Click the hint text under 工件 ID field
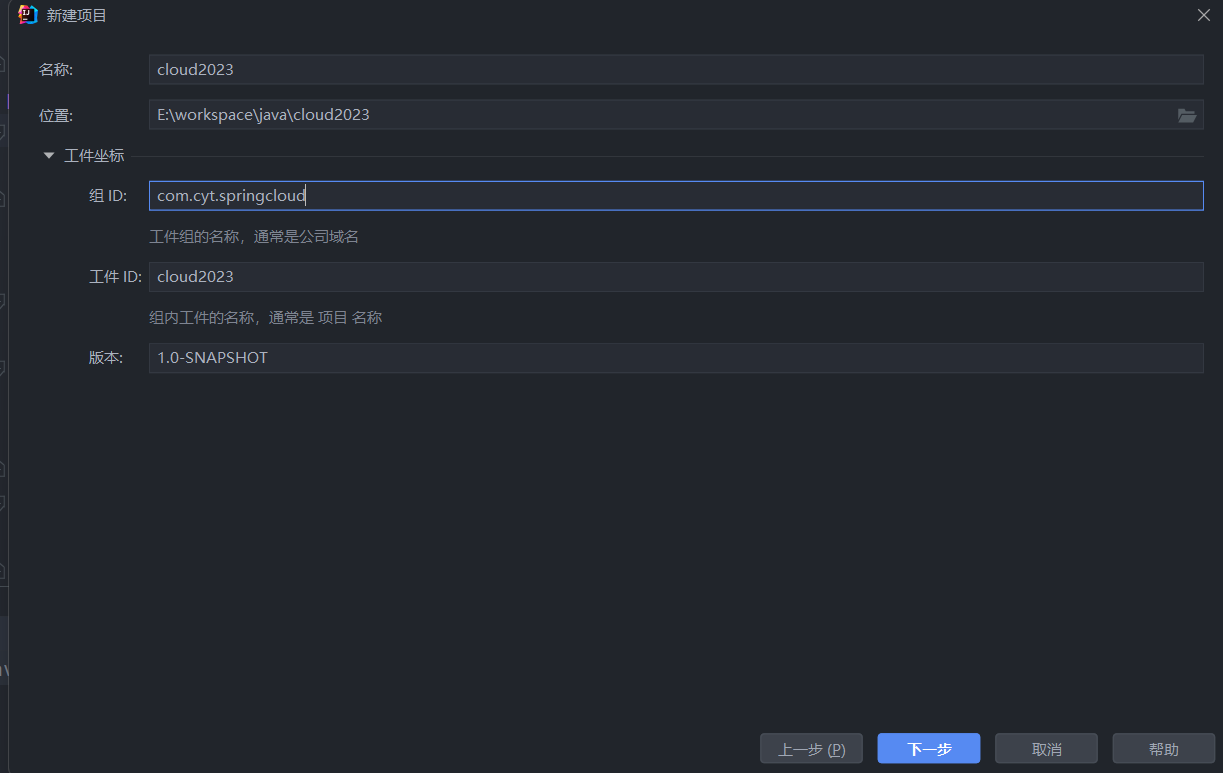 [x=265, y=318]
